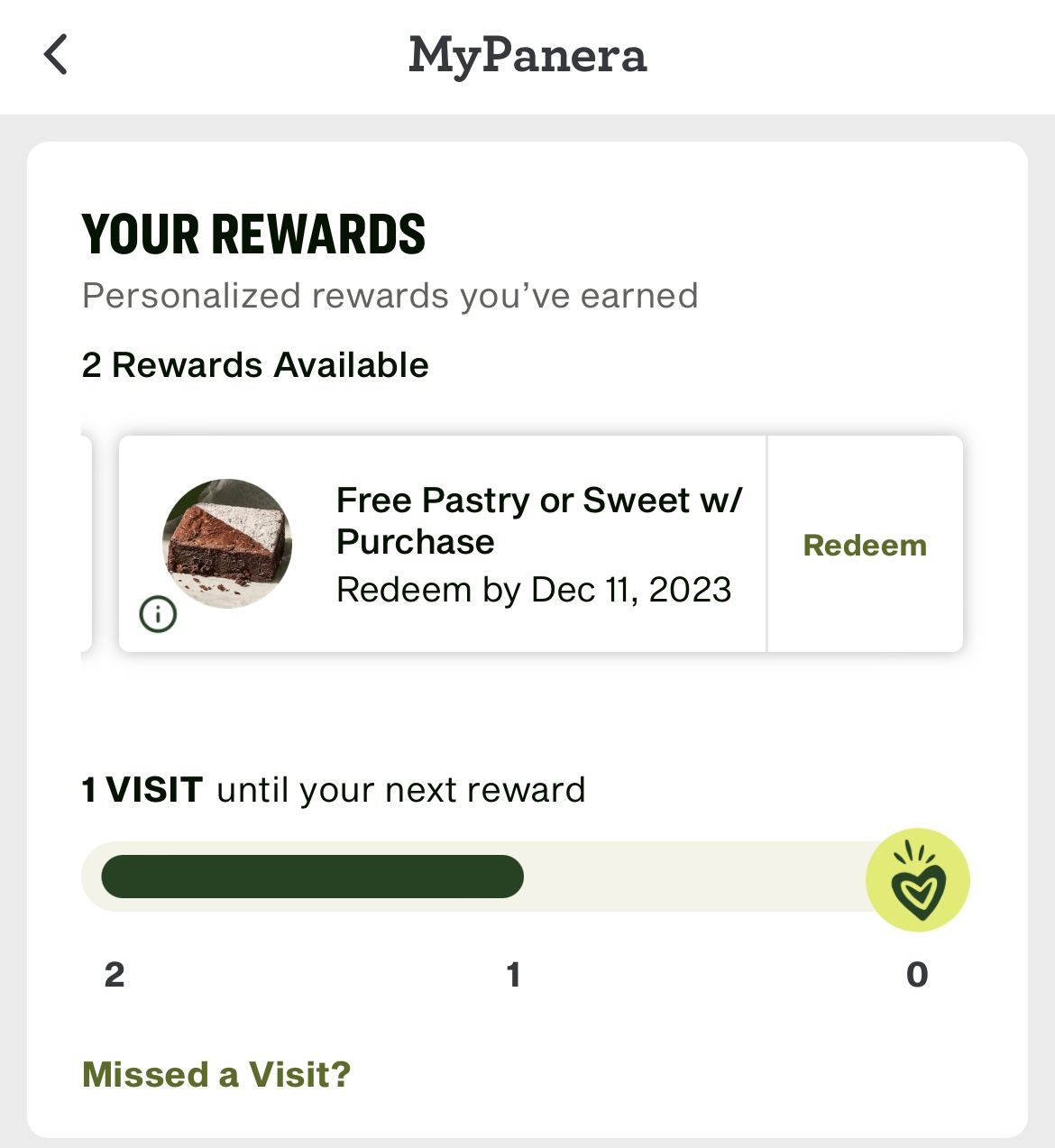The height and width of the screenshot is (1148, 1055).
Task: Tap the 1 VISIT until next reward text
Action: coord(334,790)
